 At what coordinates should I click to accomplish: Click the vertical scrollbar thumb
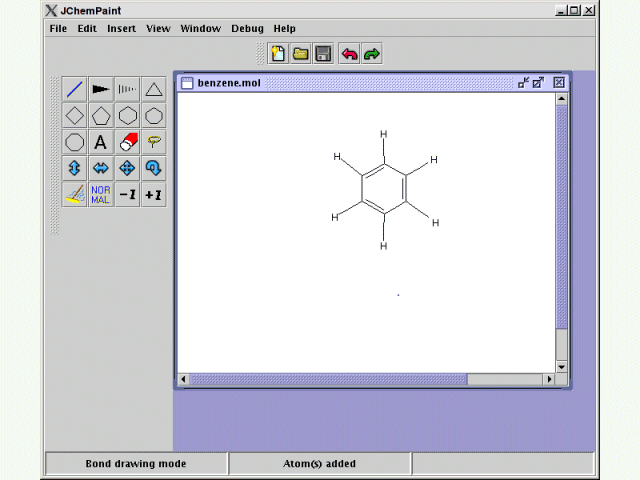point(562,216)
